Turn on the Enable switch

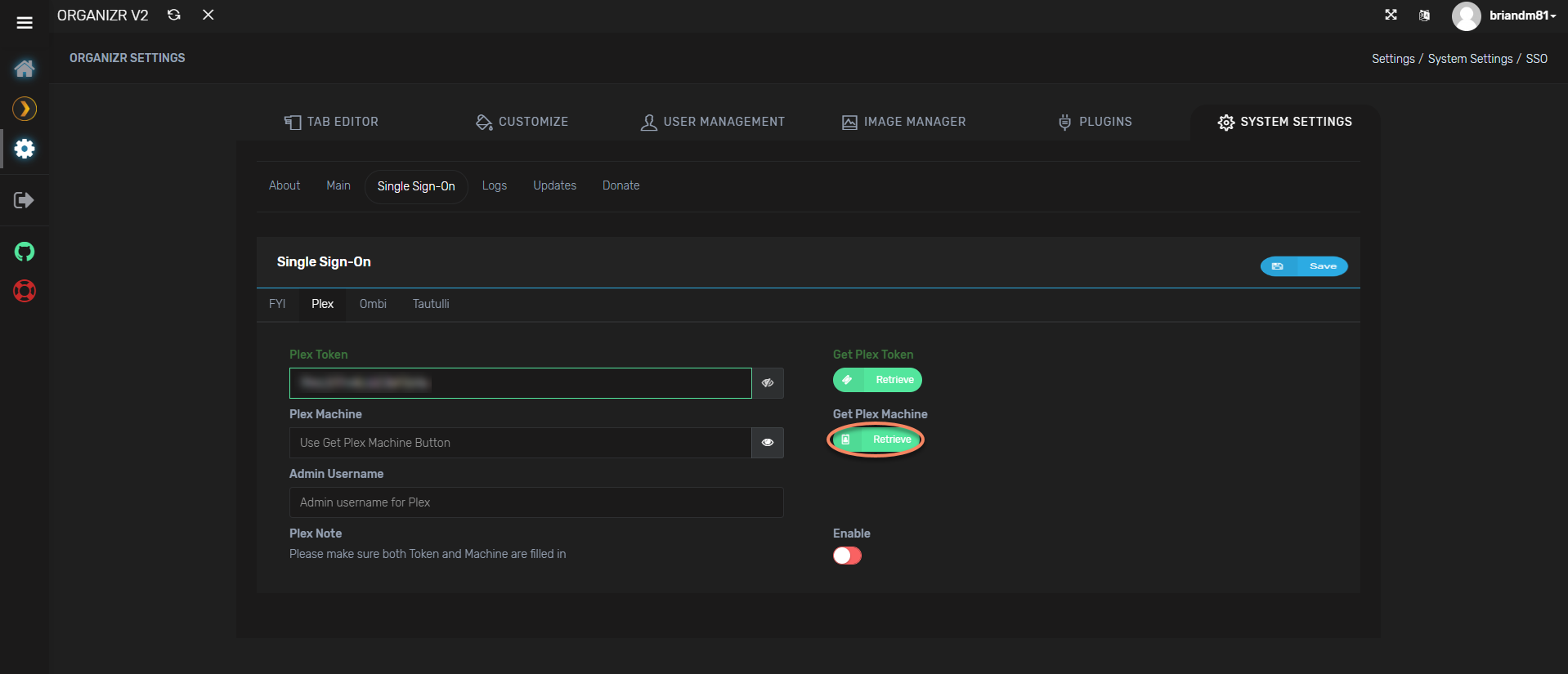point(847,556)
